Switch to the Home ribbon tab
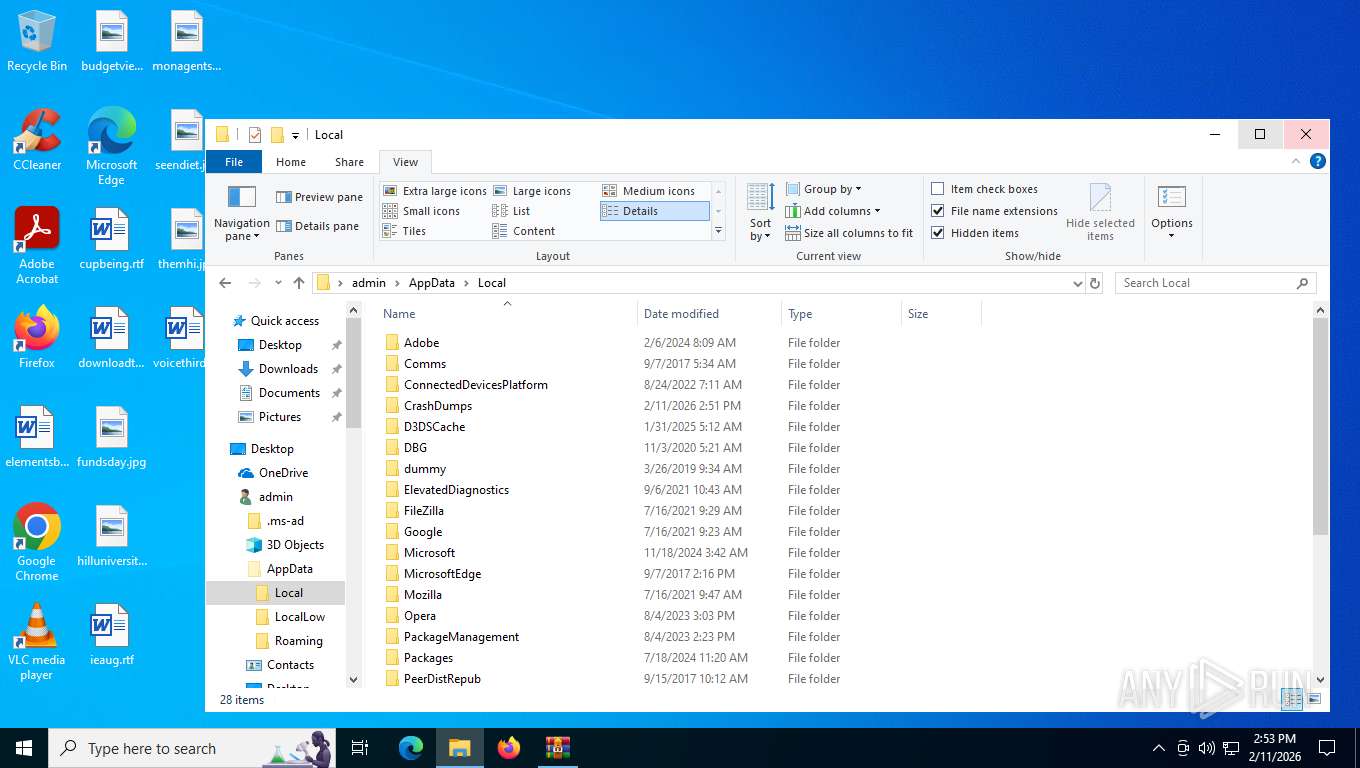The image size is (1360, 768). 291,162
